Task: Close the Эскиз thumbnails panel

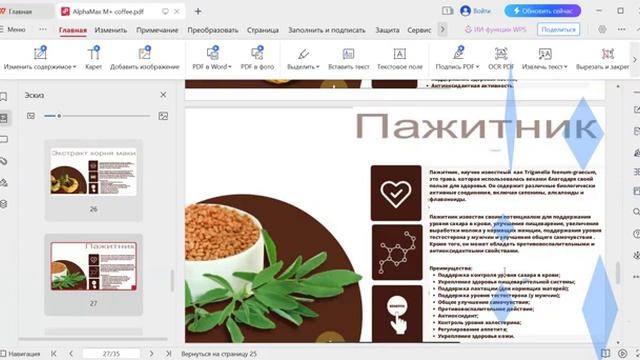Action: (163, 95)
